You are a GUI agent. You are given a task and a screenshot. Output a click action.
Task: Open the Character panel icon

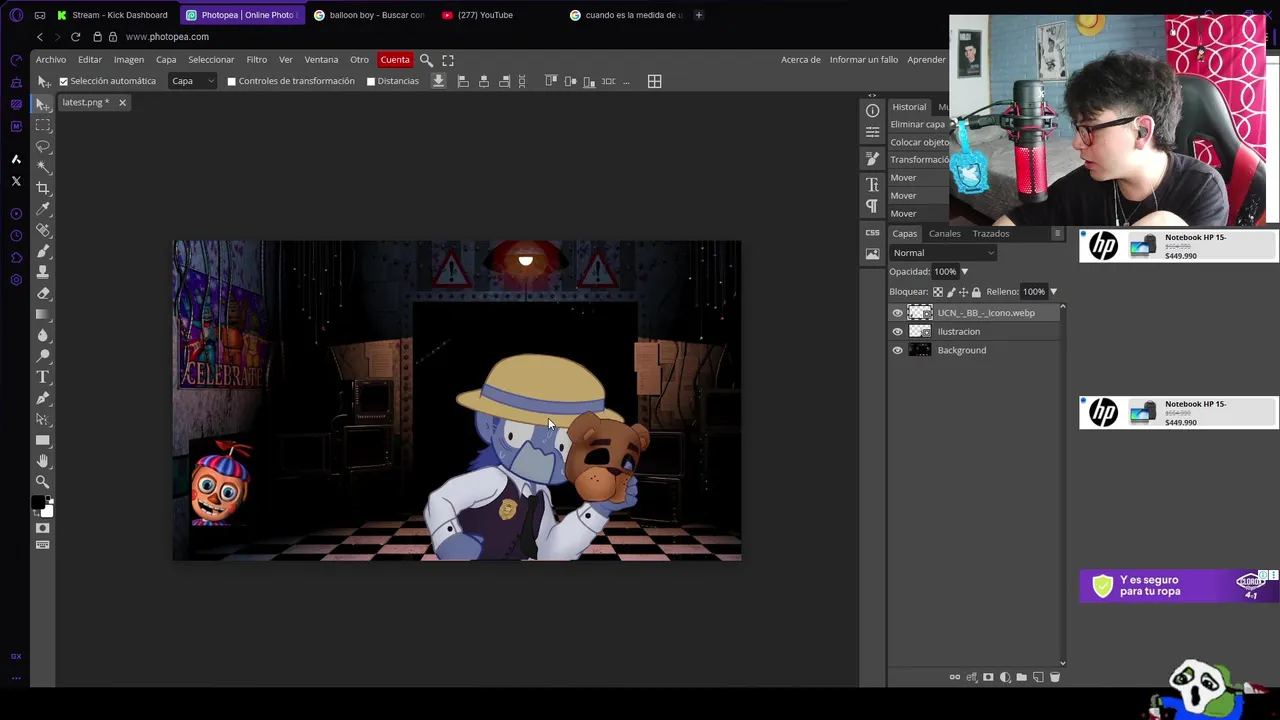click(872, 185)
